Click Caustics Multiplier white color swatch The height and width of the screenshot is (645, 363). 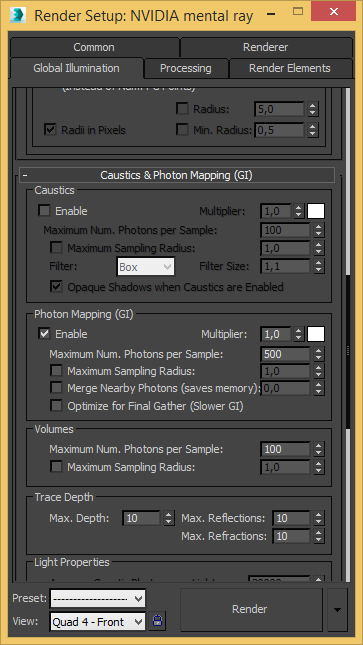(316, 211)
